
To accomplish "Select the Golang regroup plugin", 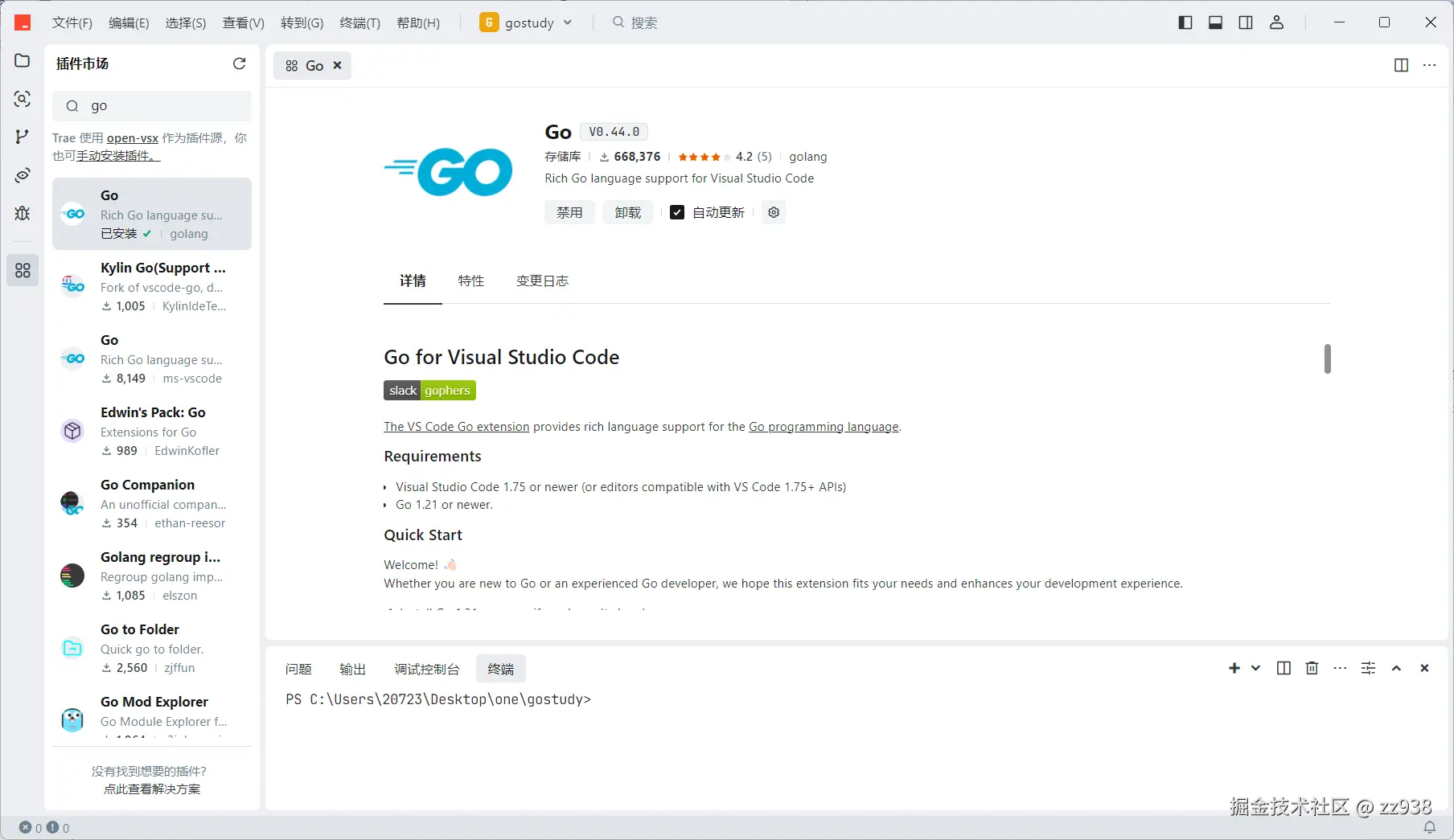I will coord(152,576).
